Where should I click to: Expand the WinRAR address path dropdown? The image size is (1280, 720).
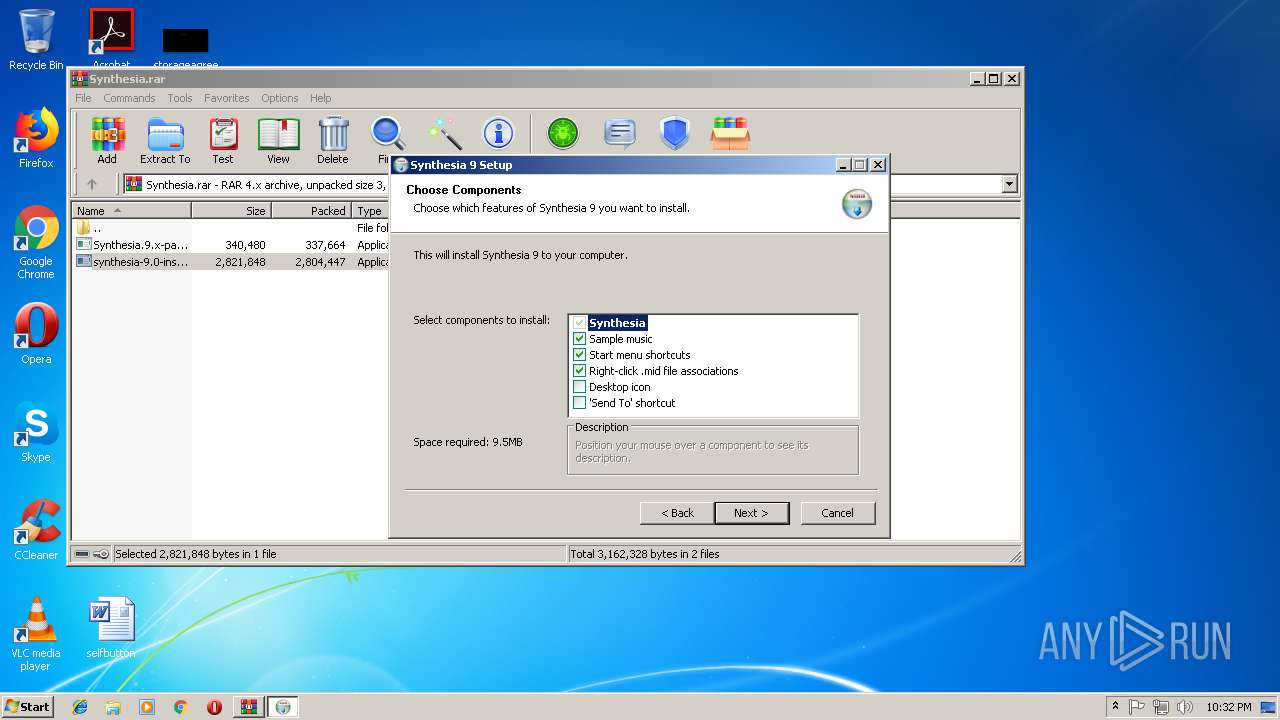(x=1009, y=184)
